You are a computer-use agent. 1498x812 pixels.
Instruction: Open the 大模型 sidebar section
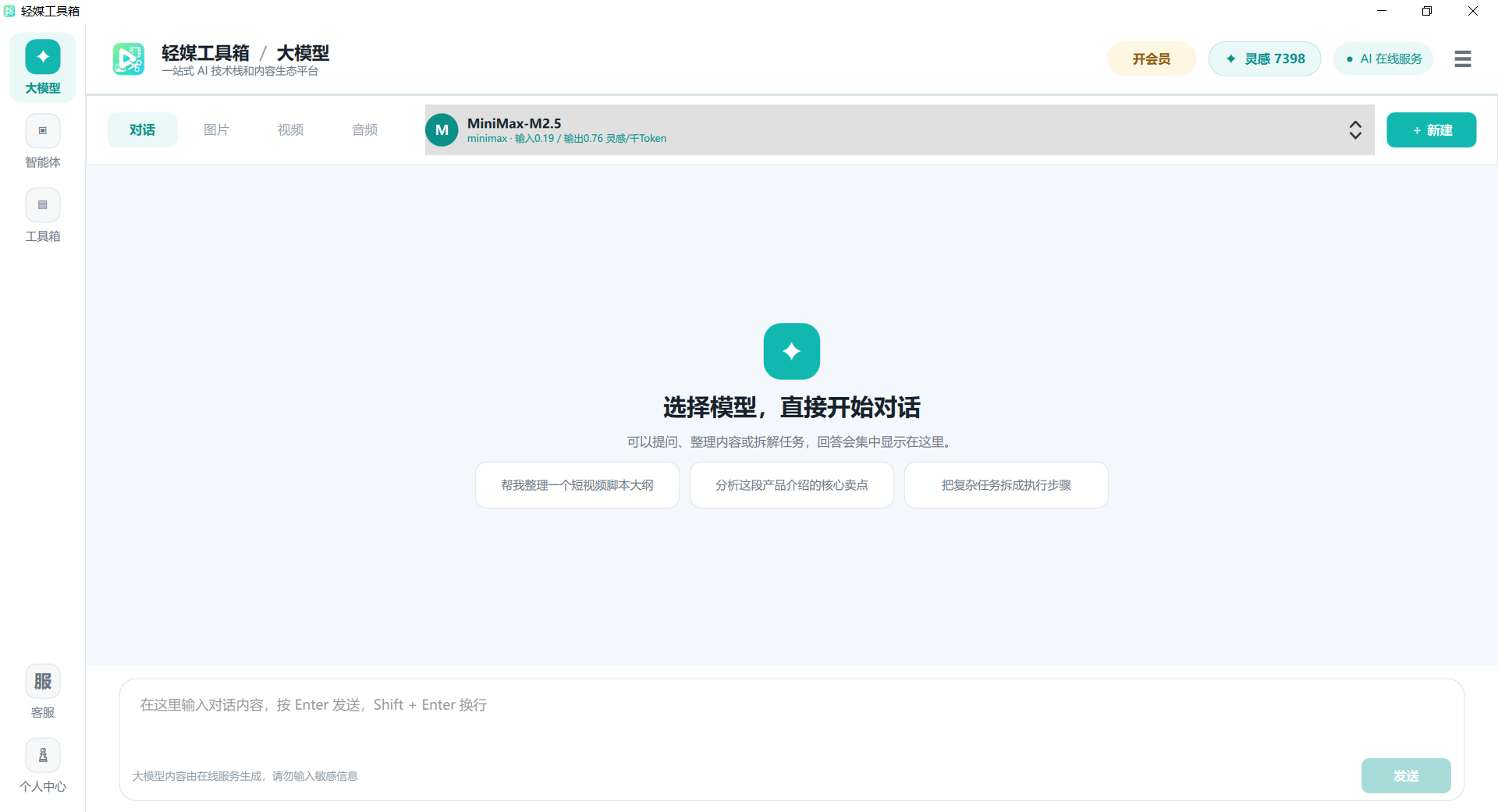pos(43,67)
